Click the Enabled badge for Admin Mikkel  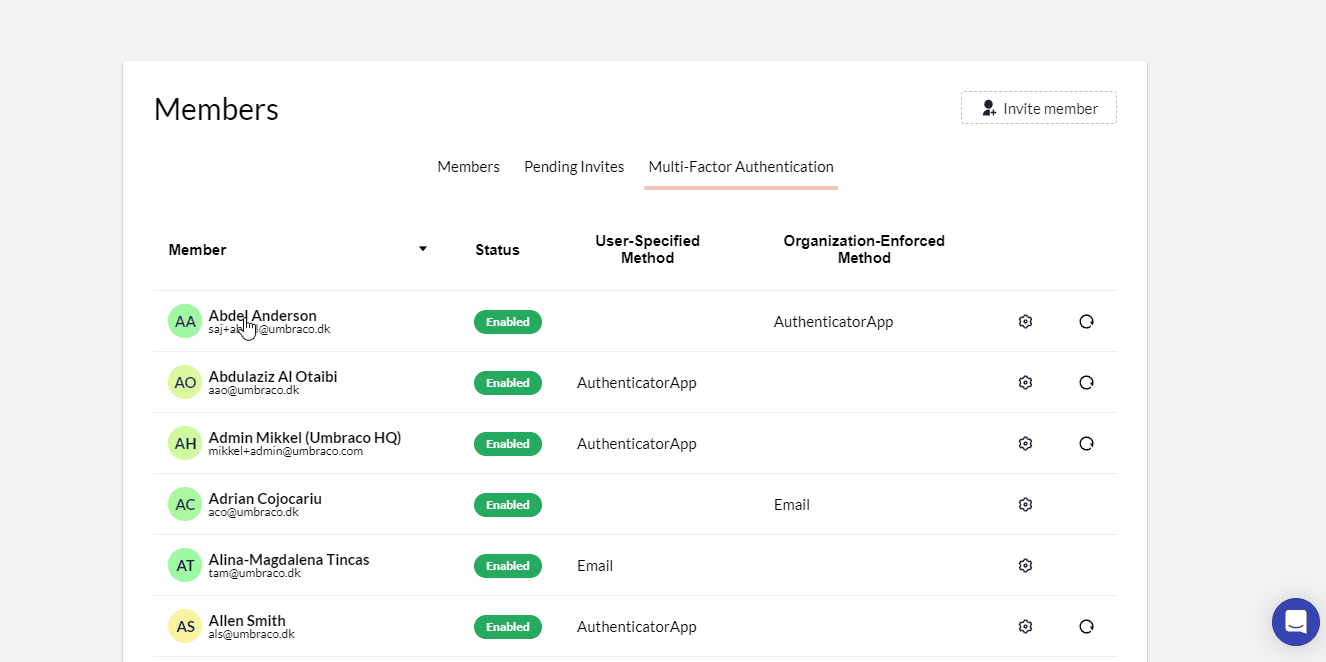pyautogui.click(x=508, y=444)
